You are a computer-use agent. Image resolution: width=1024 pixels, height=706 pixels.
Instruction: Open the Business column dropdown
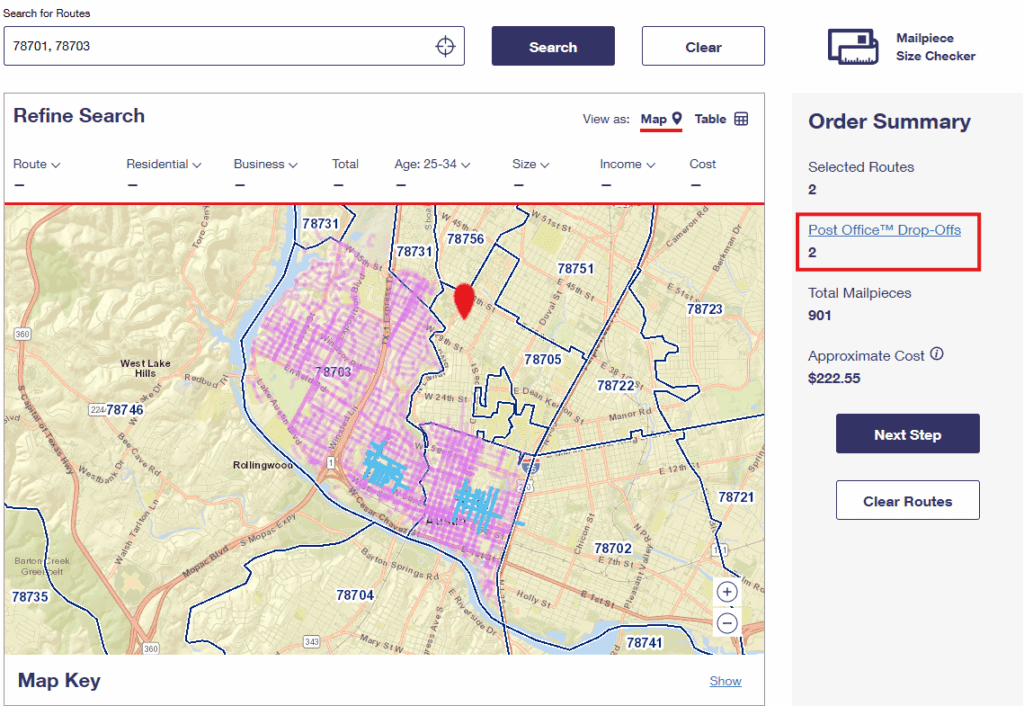(265, 164)
